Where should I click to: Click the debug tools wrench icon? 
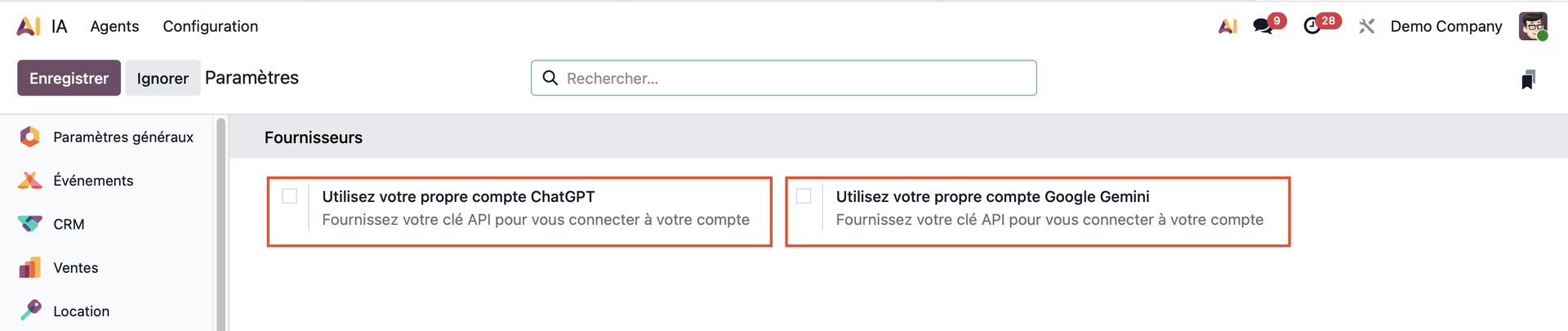click(1366, 26)
